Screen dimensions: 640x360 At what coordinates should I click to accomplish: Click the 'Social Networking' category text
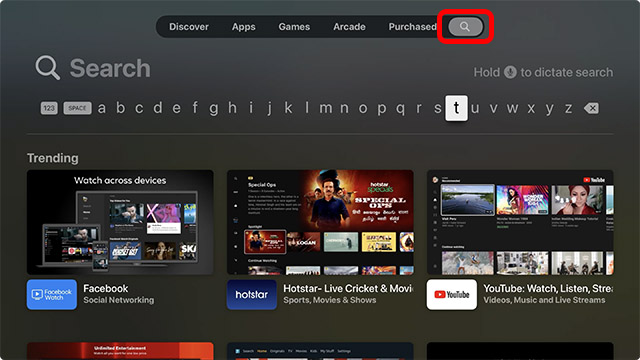click(119, 300)
